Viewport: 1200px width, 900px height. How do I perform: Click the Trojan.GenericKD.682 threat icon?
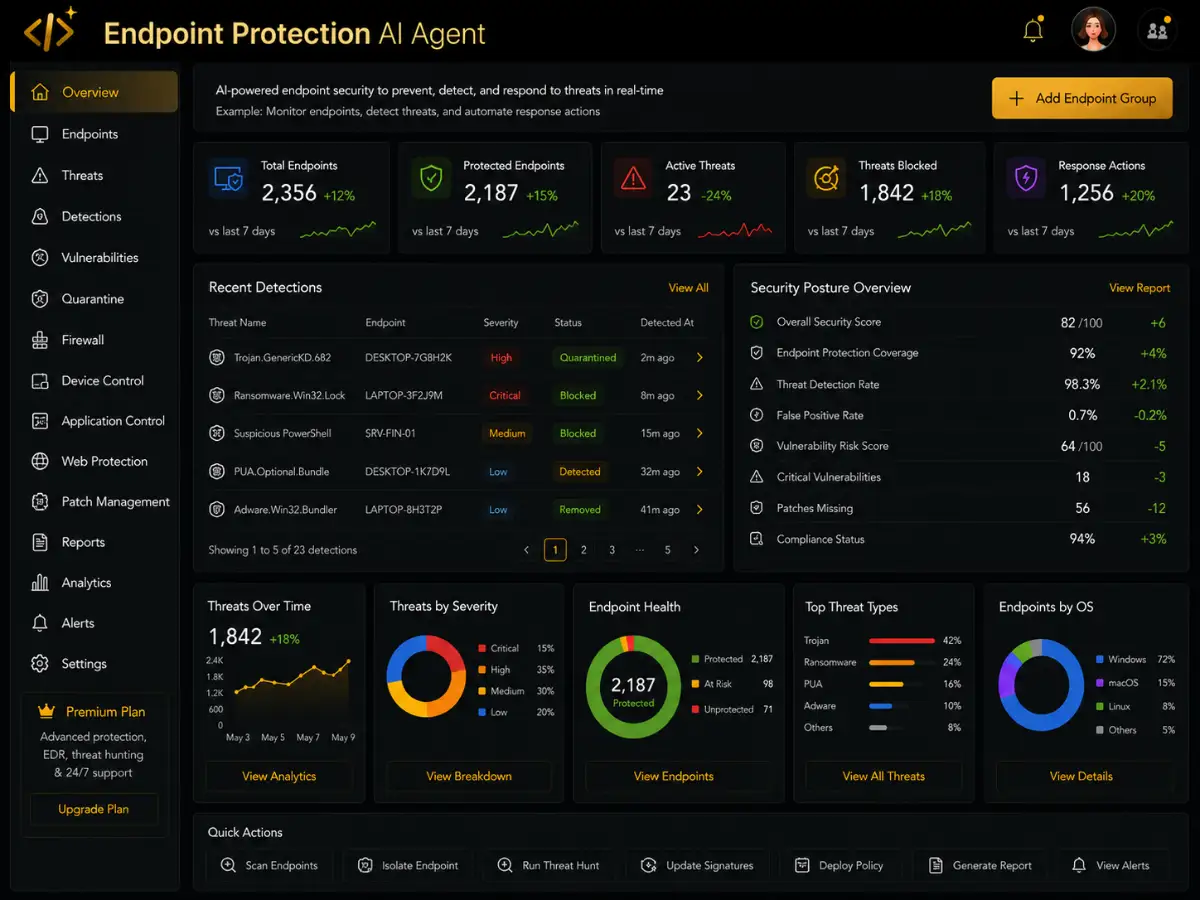[x=216, y=357]
